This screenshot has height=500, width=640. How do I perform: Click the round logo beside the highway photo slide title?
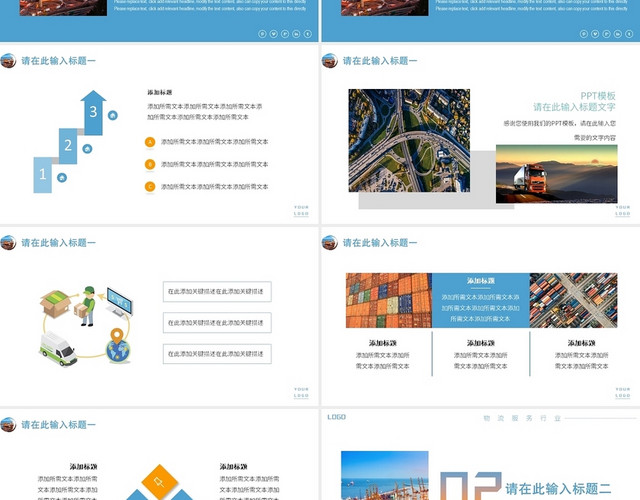point(330,61)
